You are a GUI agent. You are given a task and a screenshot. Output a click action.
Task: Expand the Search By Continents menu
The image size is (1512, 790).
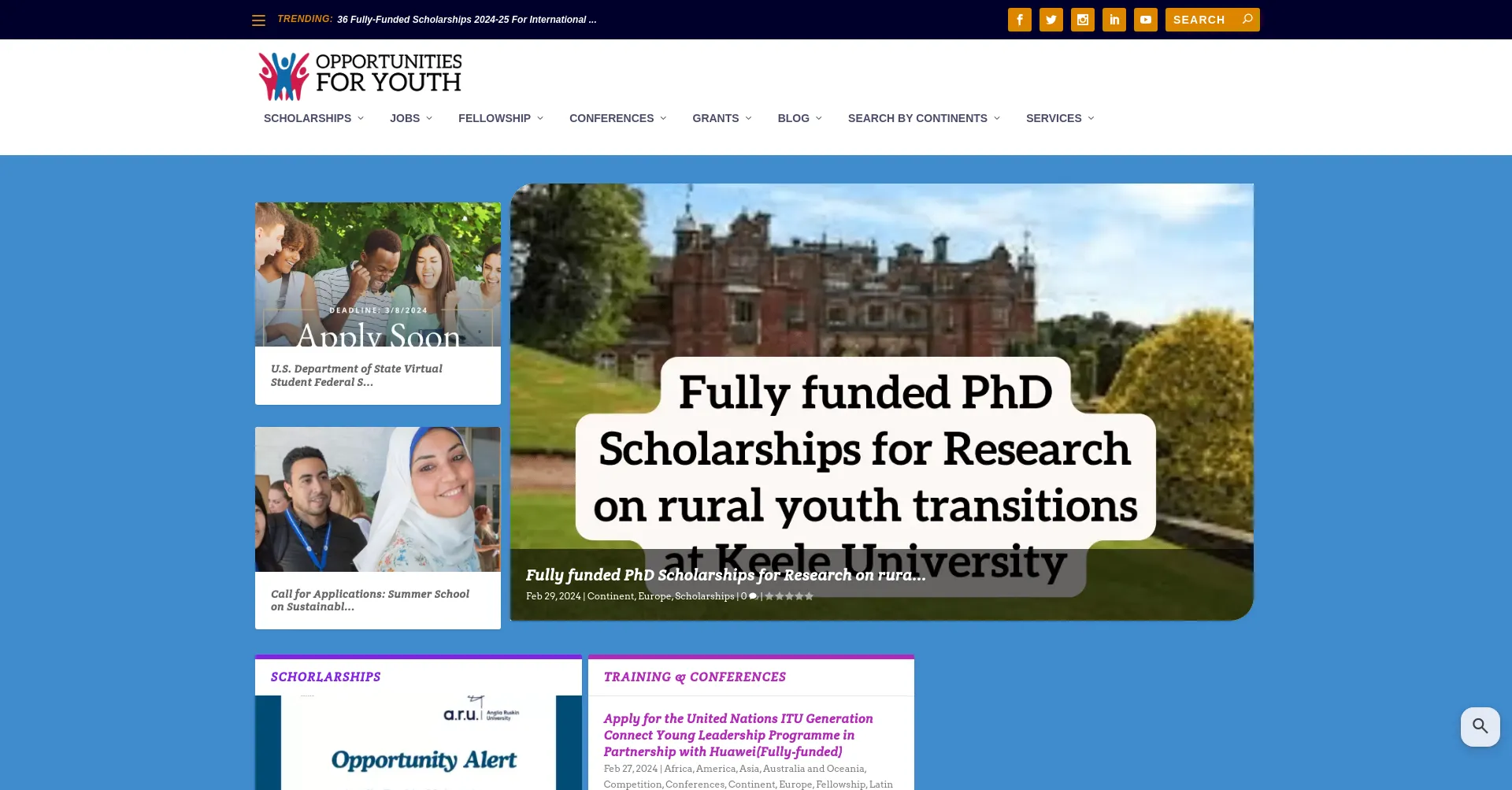coord(923,118)
